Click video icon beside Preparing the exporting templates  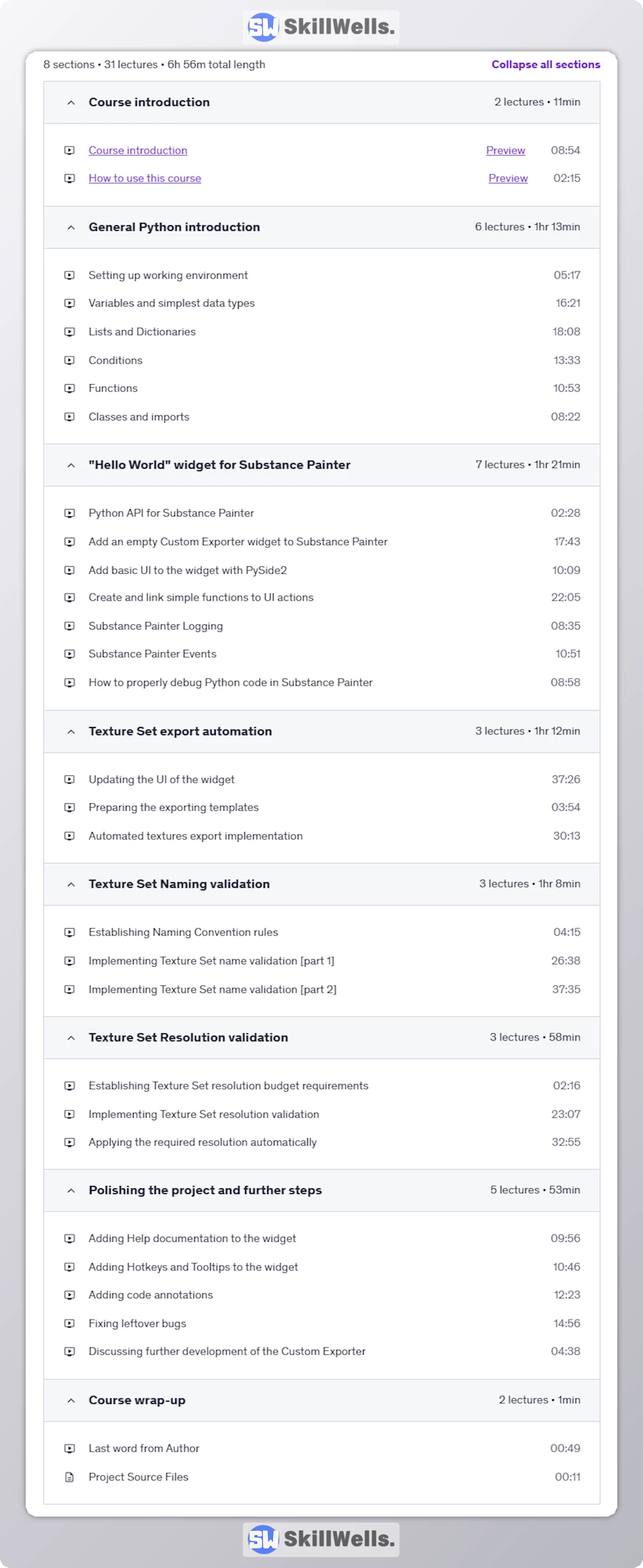coord(69,808)
